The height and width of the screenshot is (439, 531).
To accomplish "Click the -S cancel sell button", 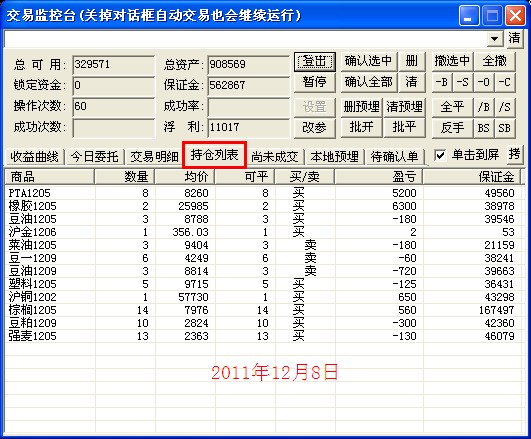I will 463,82.
